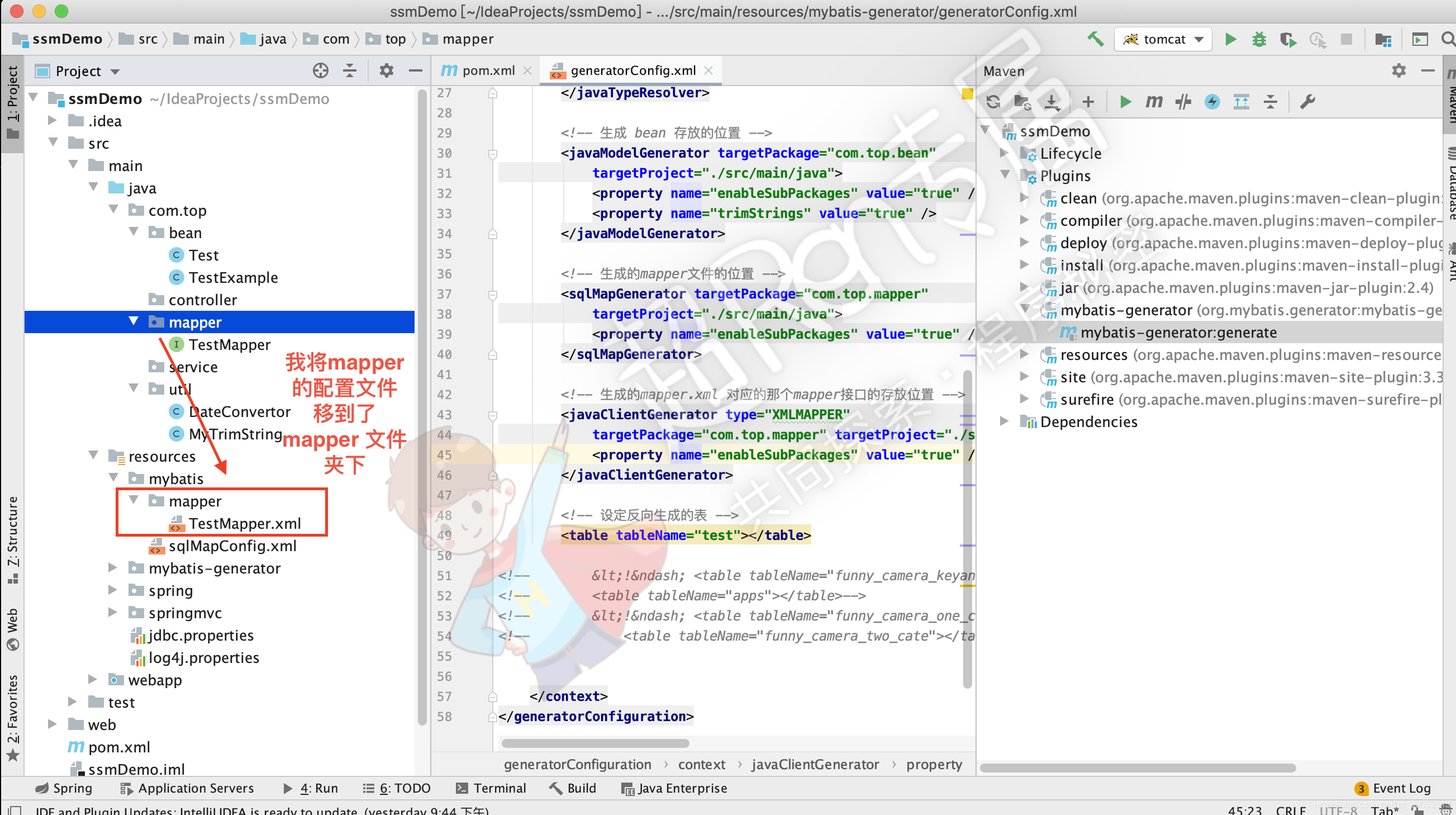1456x815 pixels.
Task: Execute Maven goal m icon
Action: (x=1154, y=102)
